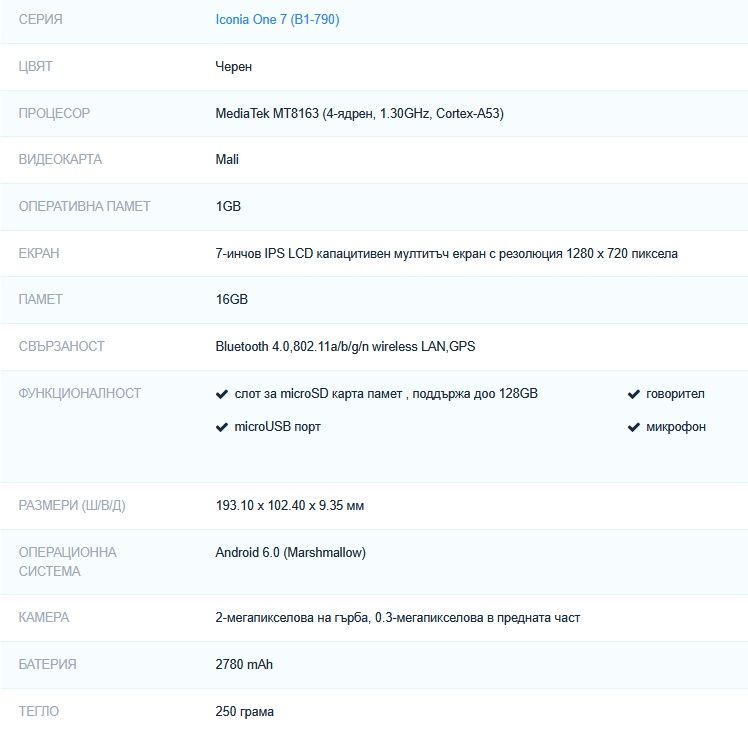Select the ЕКРАН row label
The height and width of the screenshot is (730, 748).
pyautogui.click(x=39, y=253)
